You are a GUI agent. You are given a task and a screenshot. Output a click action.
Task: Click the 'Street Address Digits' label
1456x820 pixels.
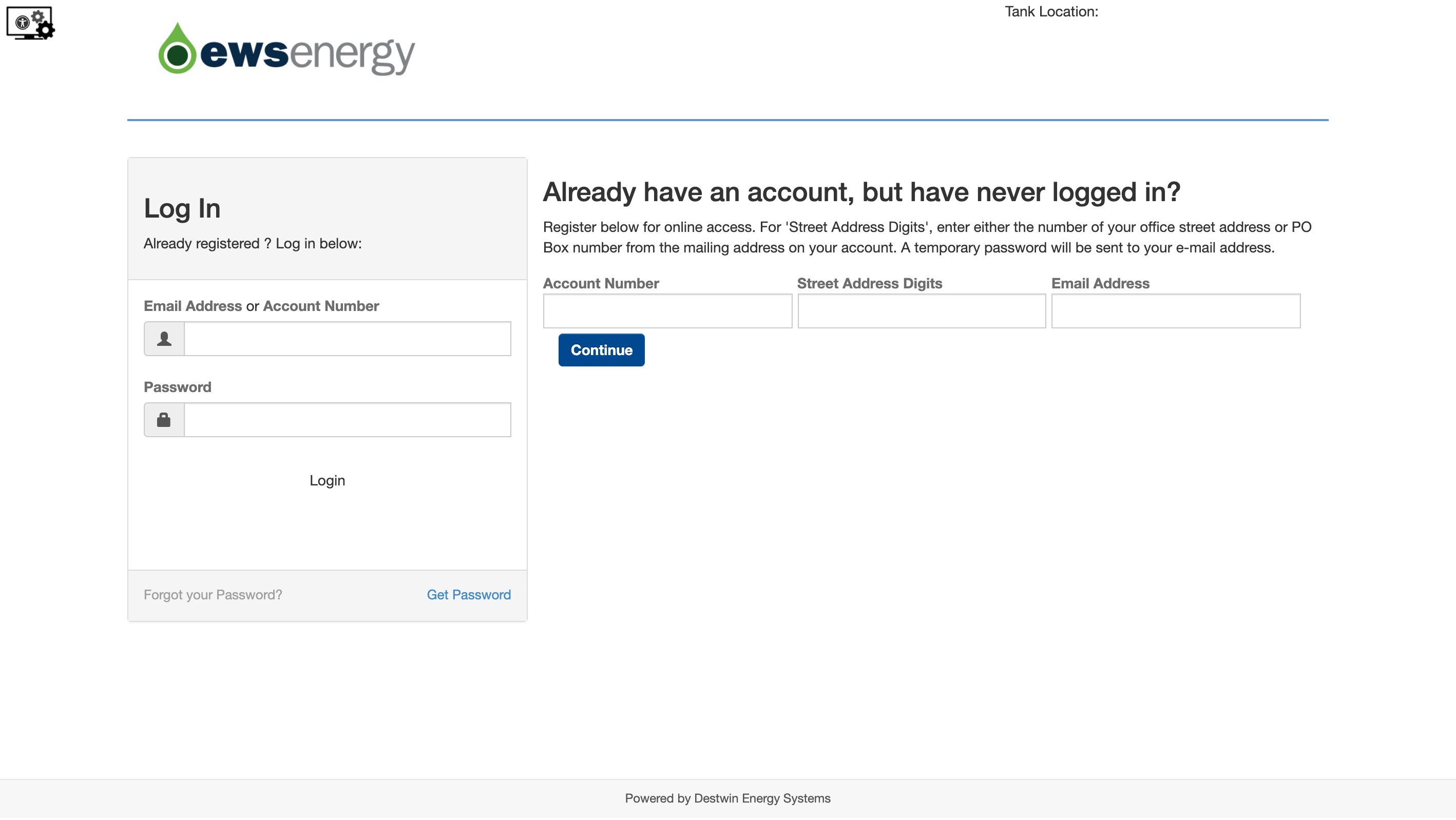coord(869,284)
